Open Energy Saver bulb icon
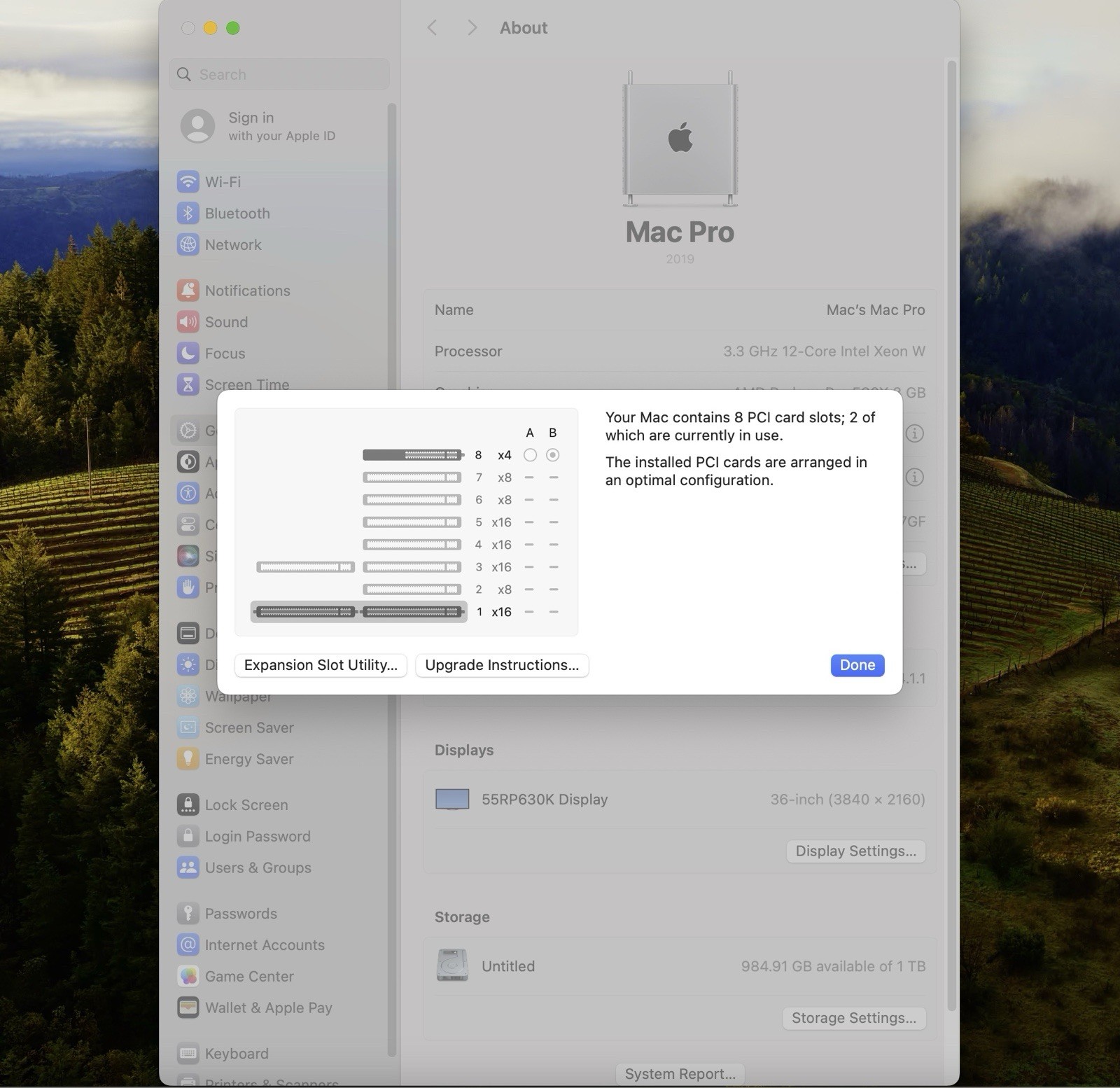Viewport: 1120px width, 1088px height. coord(188,759)
